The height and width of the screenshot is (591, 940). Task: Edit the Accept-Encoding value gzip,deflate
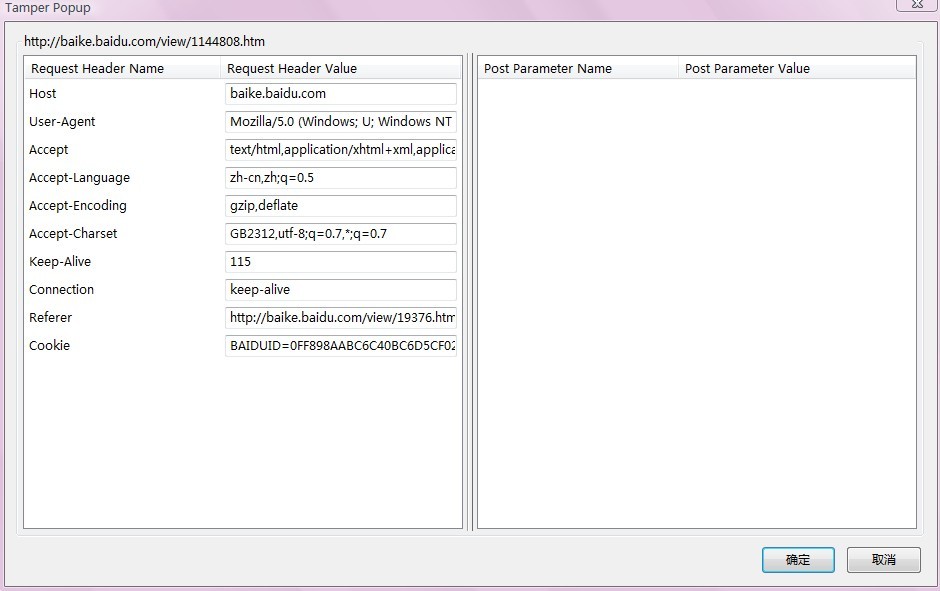341,206
